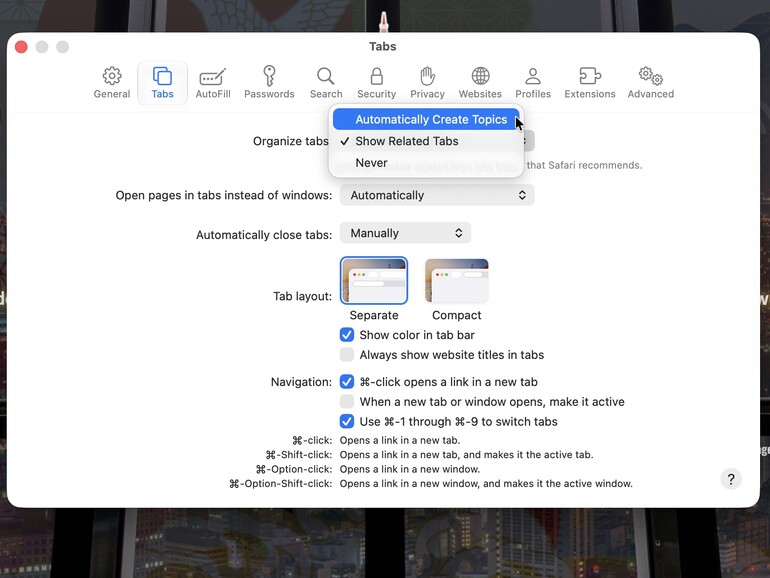Open the General settings pane
The height and width of the screenshot is (578, 770).
click(112, 83)
